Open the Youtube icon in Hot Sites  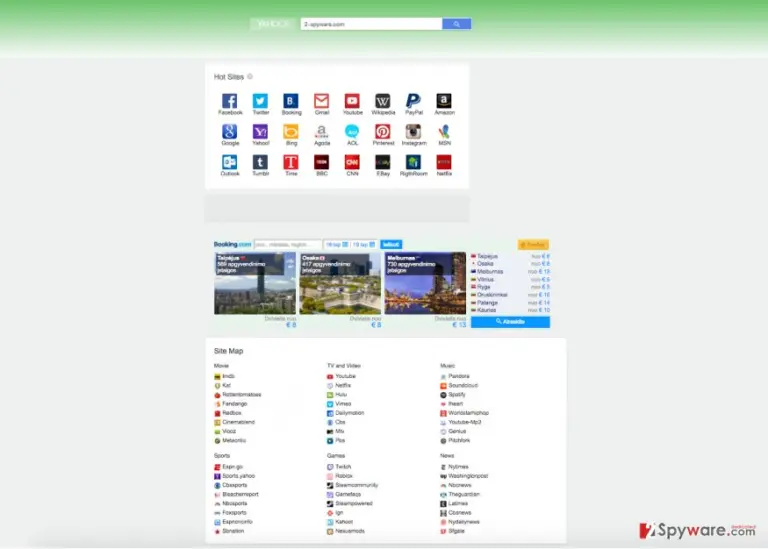pos(352,101)
